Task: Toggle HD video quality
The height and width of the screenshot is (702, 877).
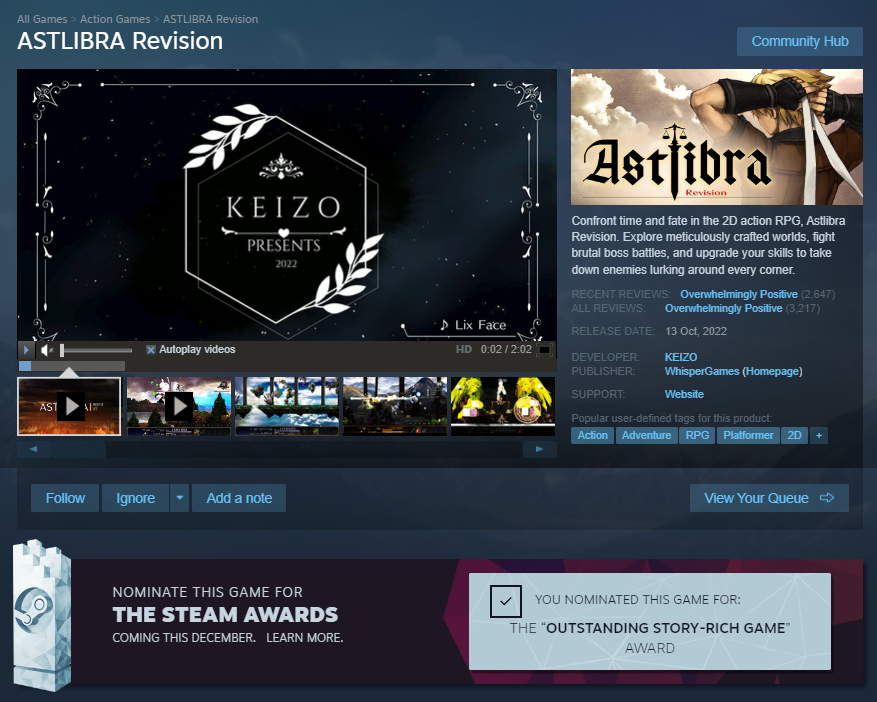Action: [463, 350]
